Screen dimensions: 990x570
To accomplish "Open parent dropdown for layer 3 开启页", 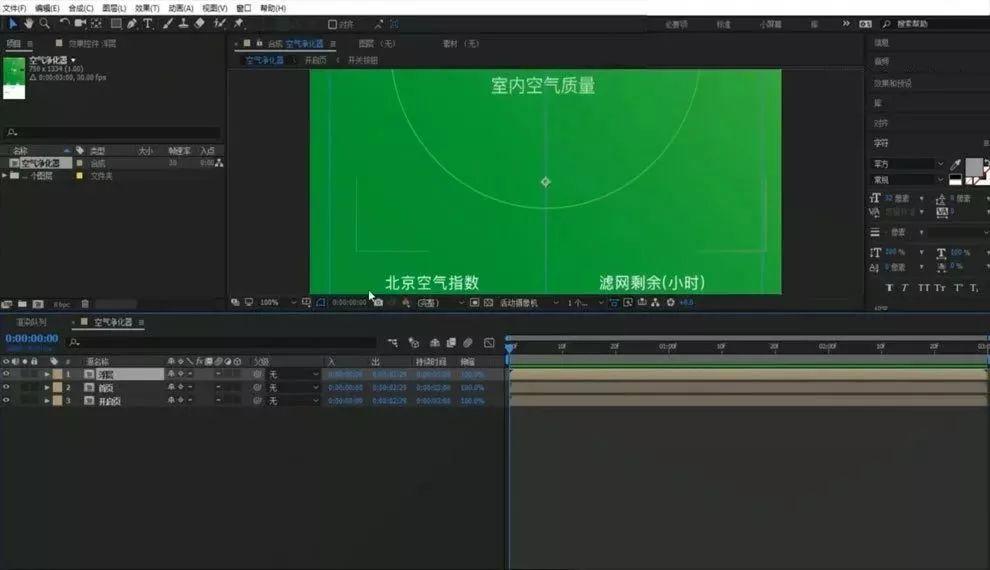I will coord(294,401).
